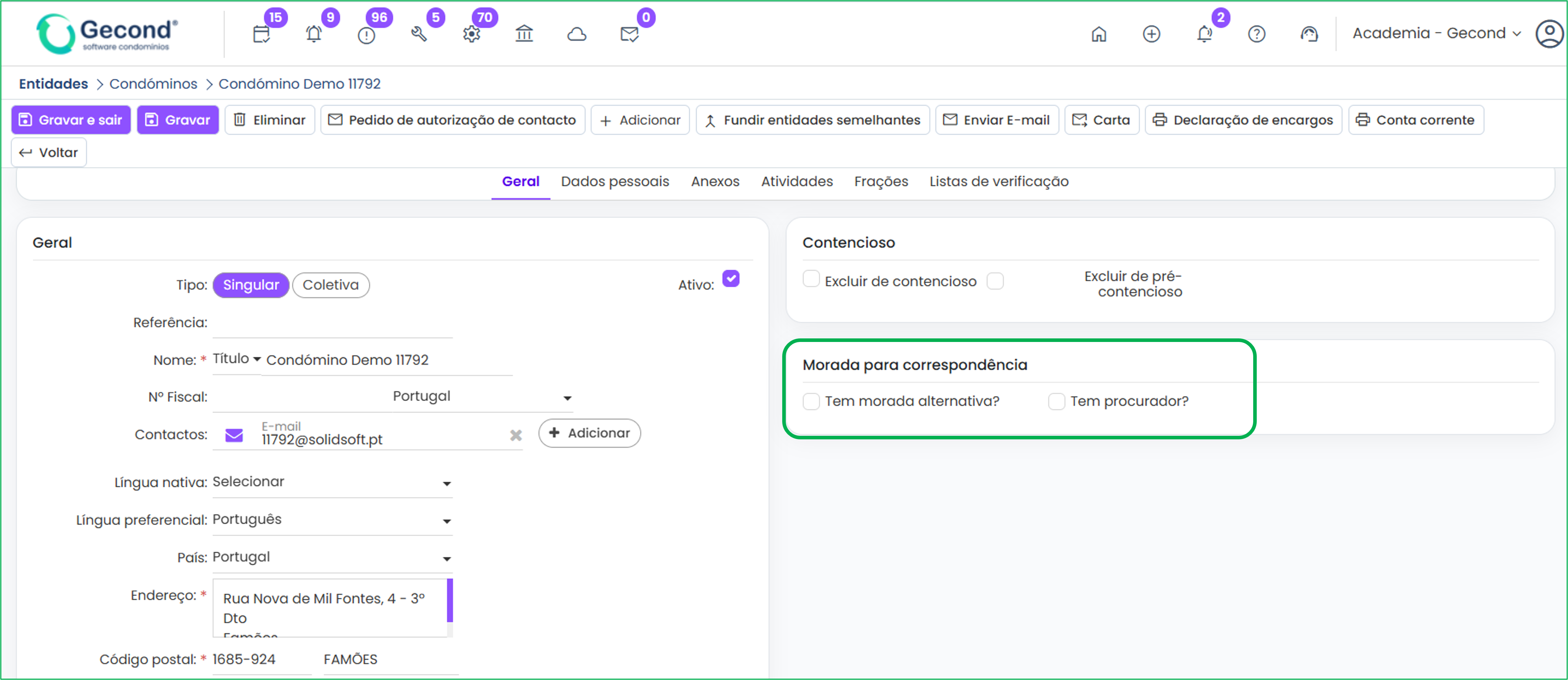Click the Referência input field
1568x680 pixels.
[x=332, y=323]
